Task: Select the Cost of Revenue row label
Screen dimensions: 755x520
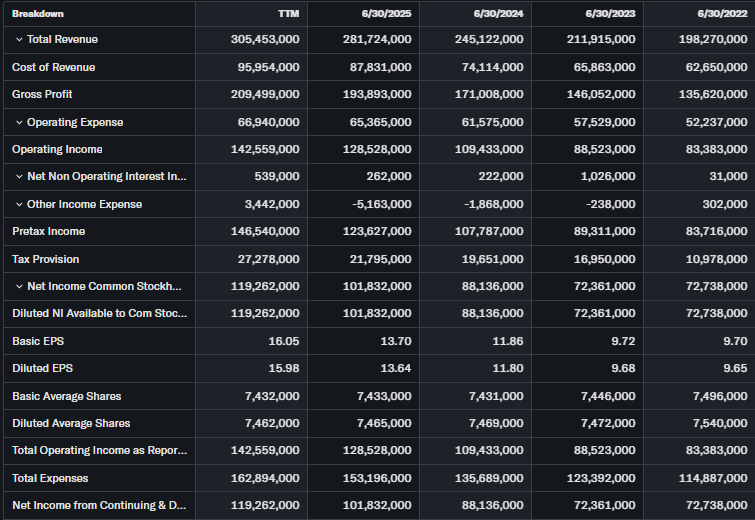Action: pyautogui.click(x=53, y=67)
